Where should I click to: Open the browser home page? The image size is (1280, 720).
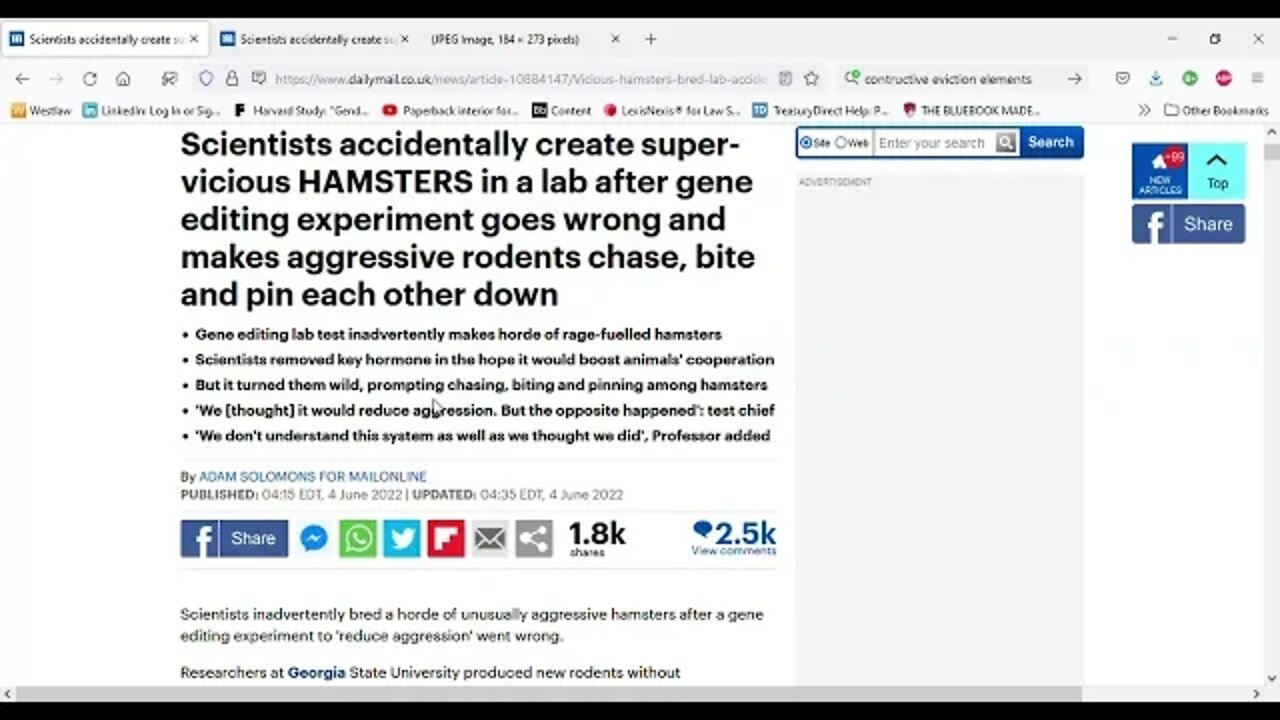pos(123,79)
